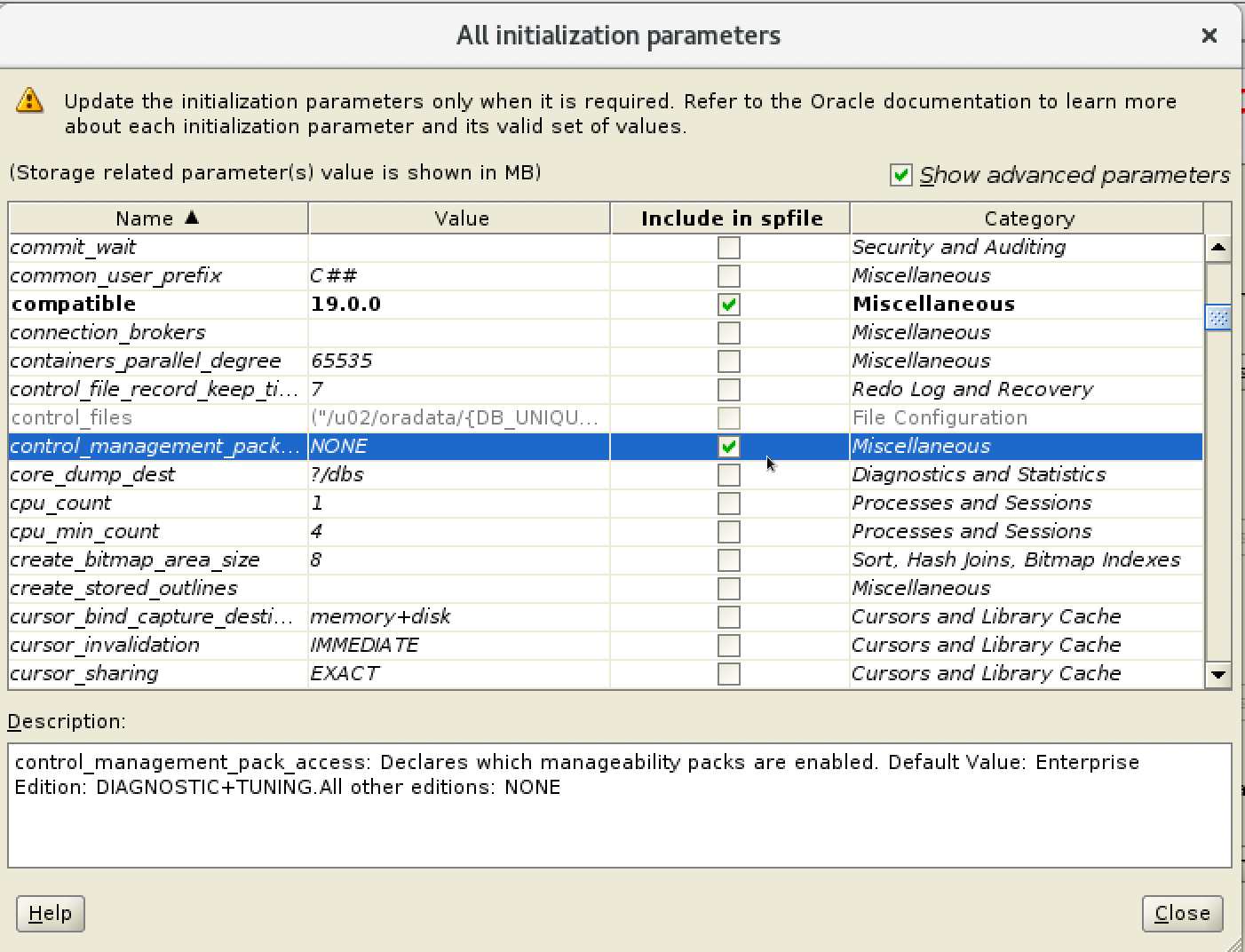Click the Diagnostics and Statistics category cell
This screenshot has width=1245, height=952.
1027,474
